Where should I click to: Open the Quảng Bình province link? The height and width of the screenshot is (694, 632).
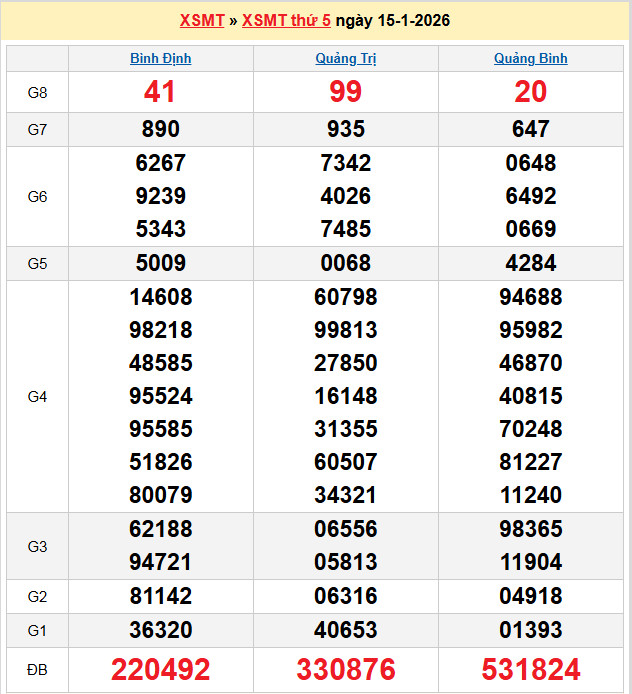pyautogui.click(x=530, y=58)
